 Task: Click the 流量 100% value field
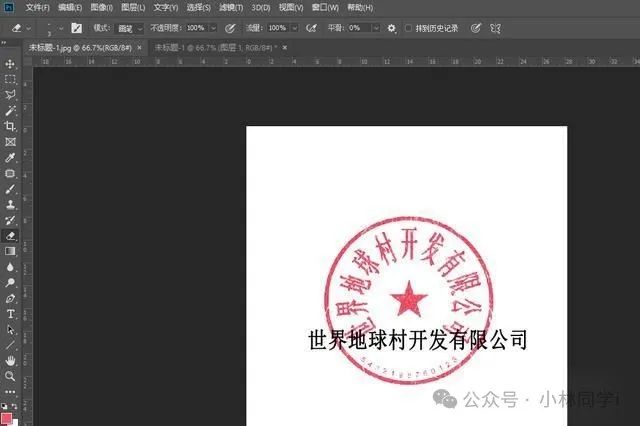[278, 28]
